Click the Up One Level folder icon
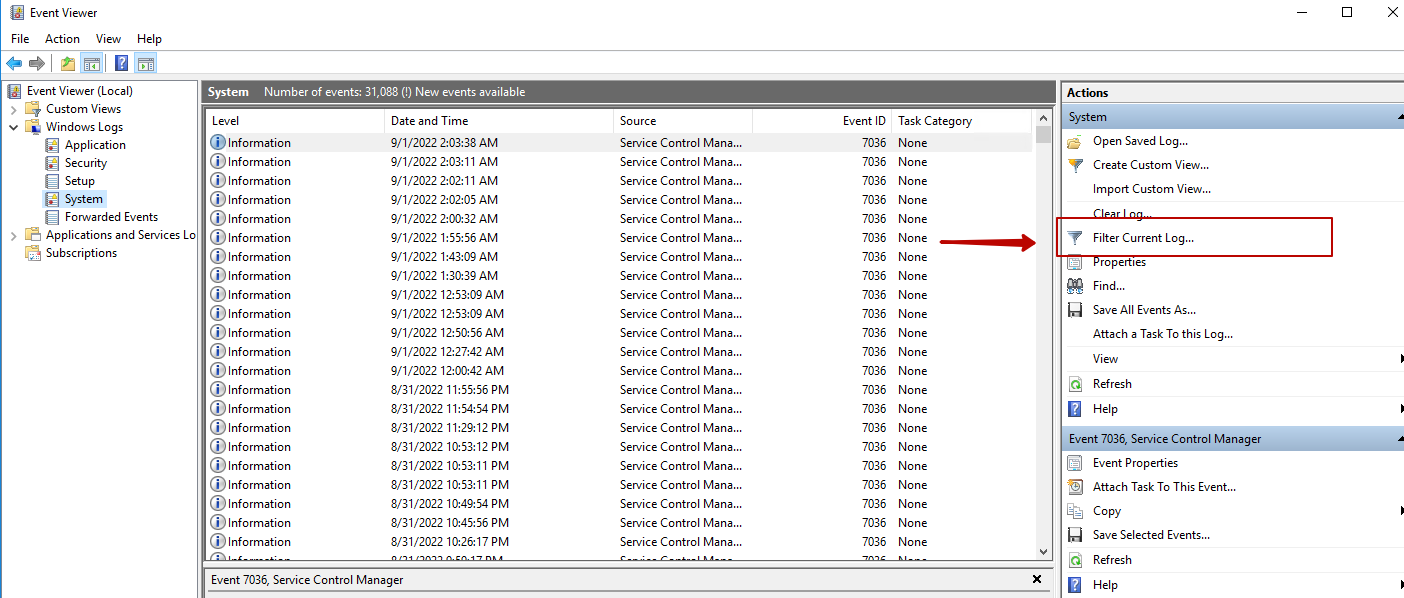1404x598 pixels. (67, 64)
